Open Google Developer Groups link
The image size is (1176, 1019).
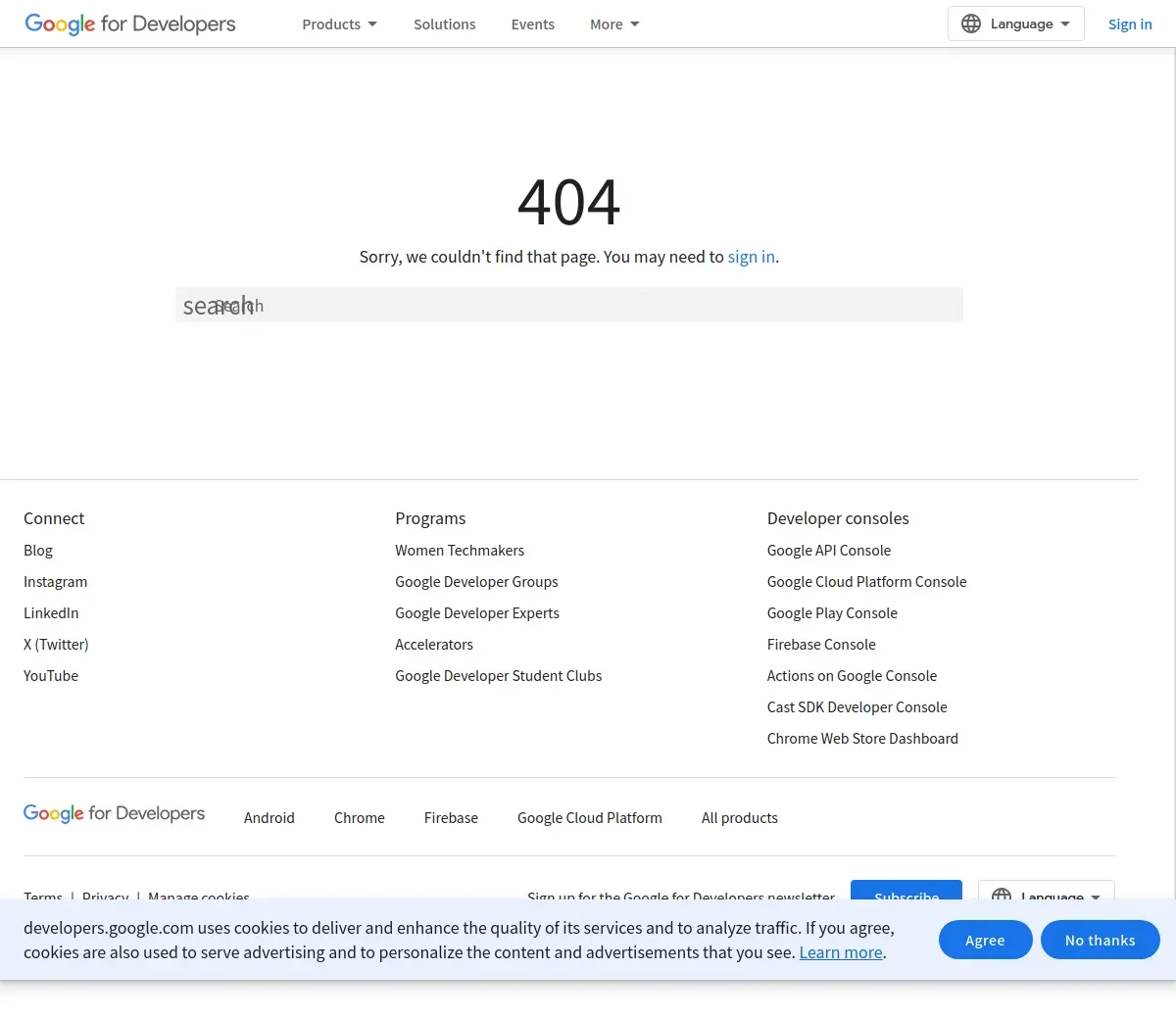tap(476, 582)
